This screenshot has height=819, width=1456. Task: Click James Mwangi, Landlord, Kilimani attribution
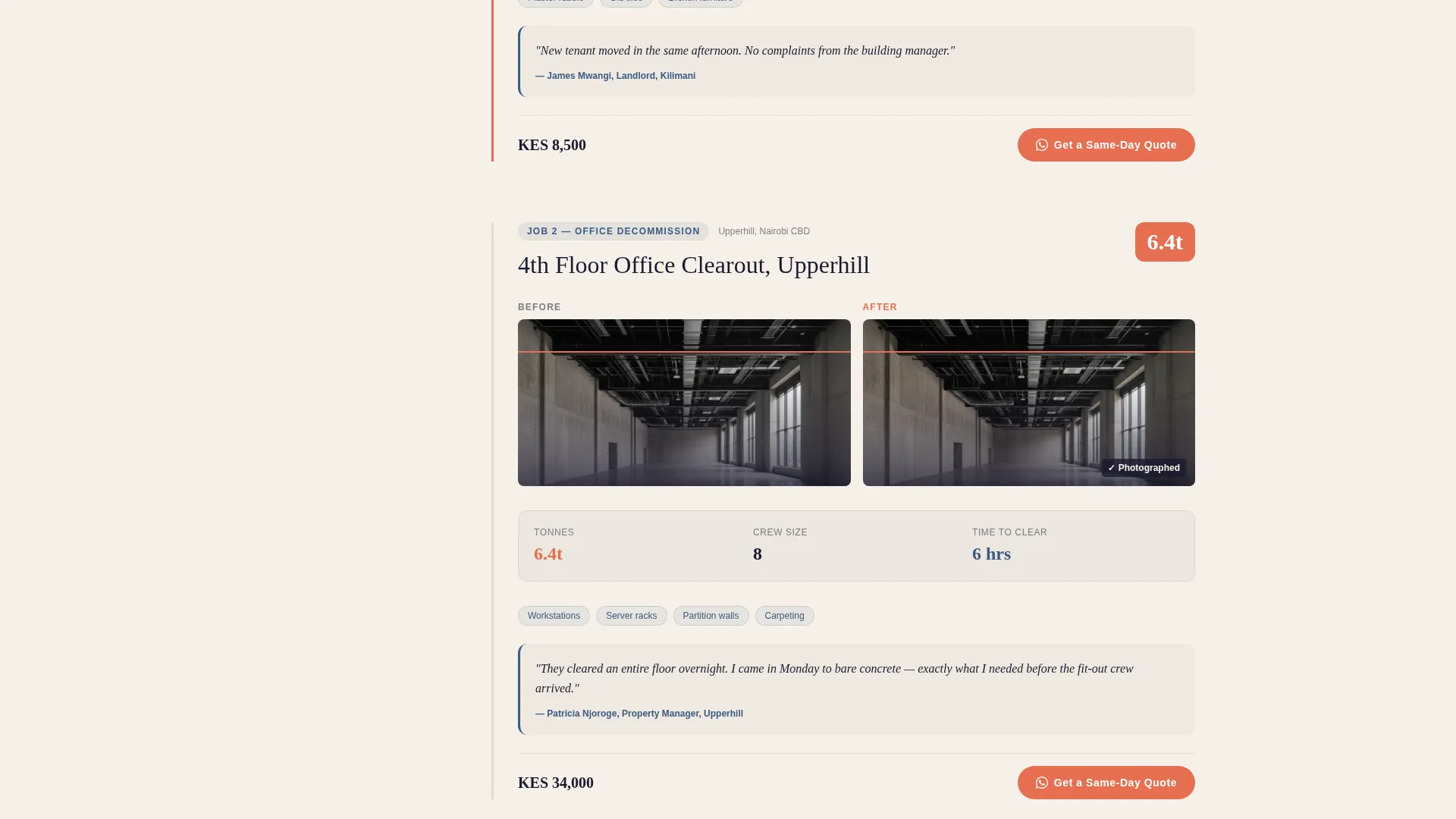(x=615, y=76)
